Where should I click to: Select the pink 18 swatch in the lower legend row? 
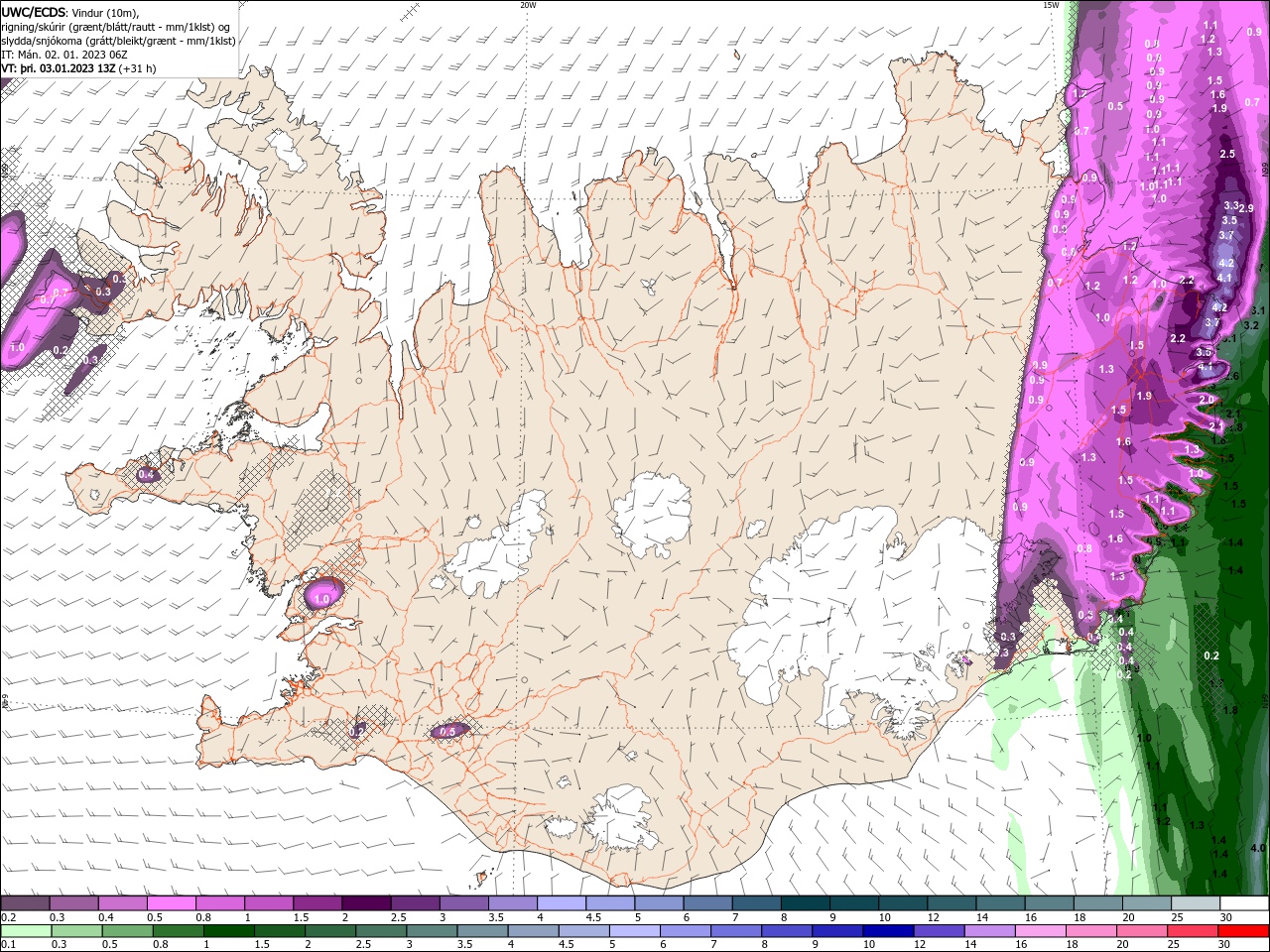(x=1091, y=931)
